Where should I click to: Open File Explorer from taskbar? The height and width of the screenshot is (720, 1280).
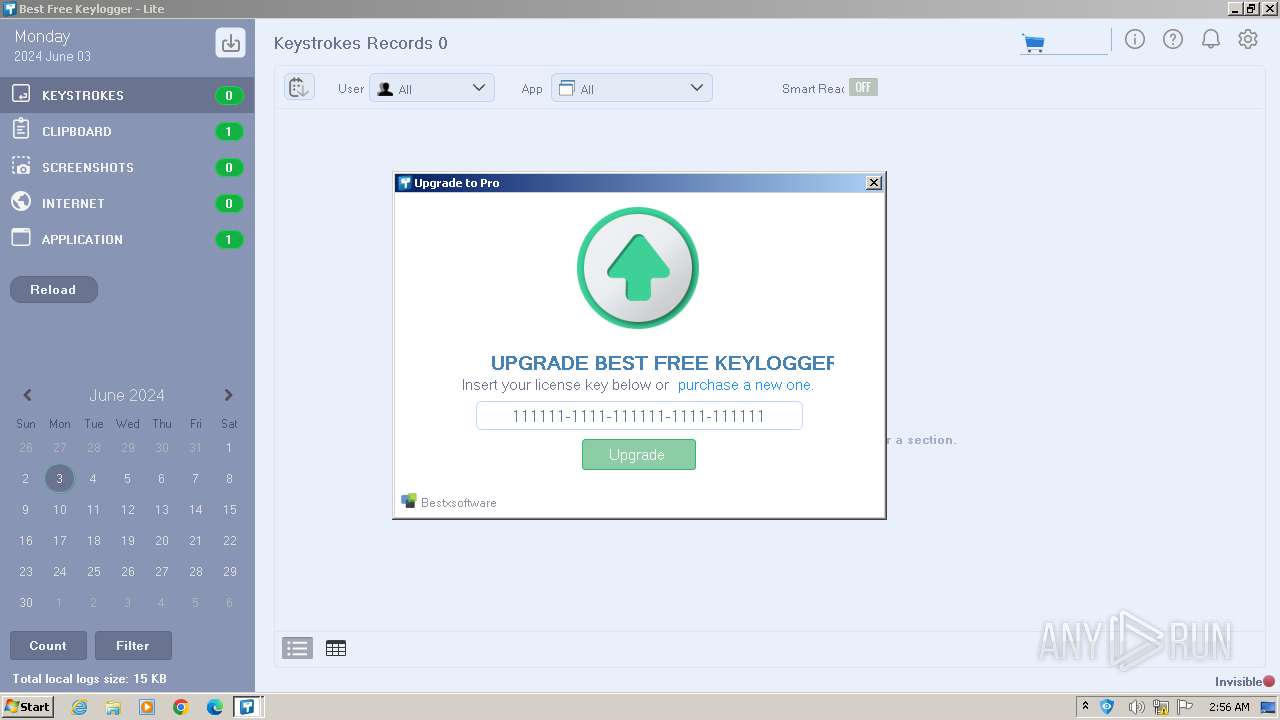pos(113,707)
